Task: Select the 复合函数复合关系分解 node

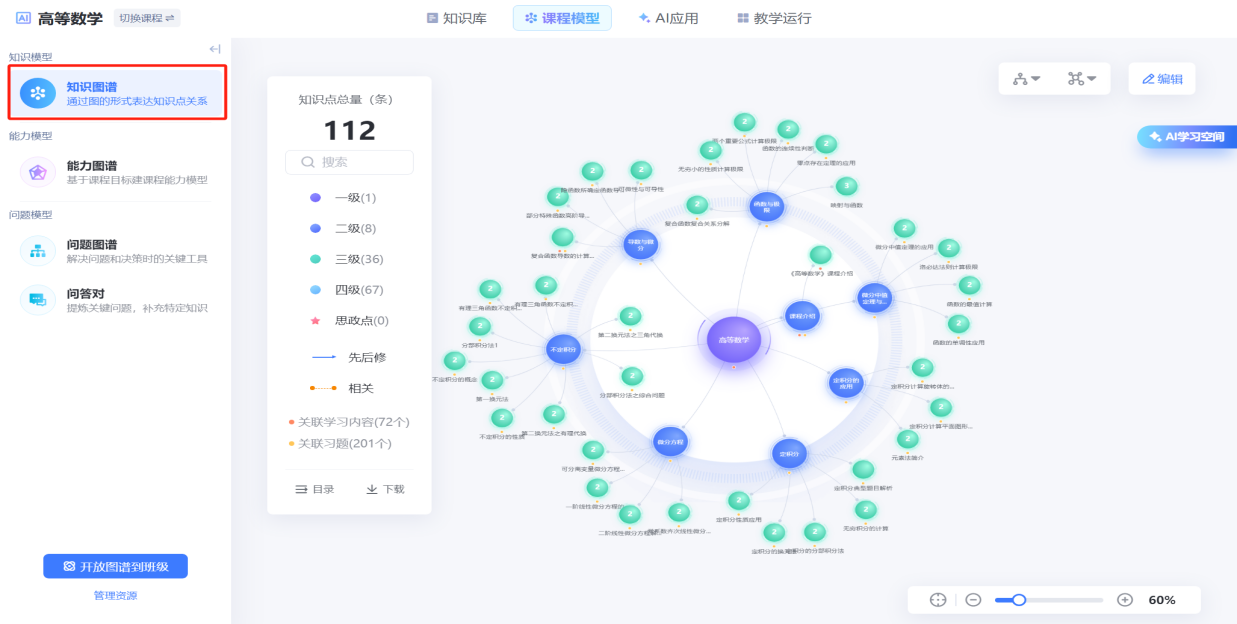Action: point(698,205)
